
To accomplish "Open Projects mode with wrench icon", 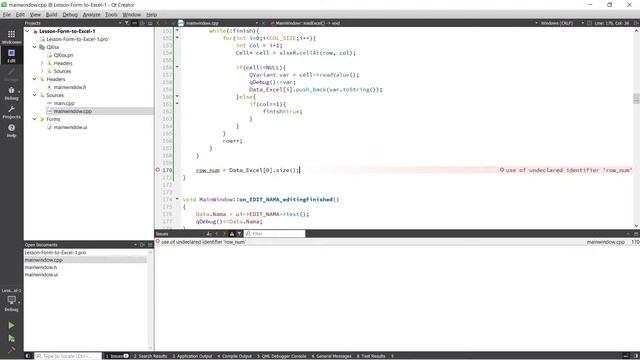I will point(11,112).
